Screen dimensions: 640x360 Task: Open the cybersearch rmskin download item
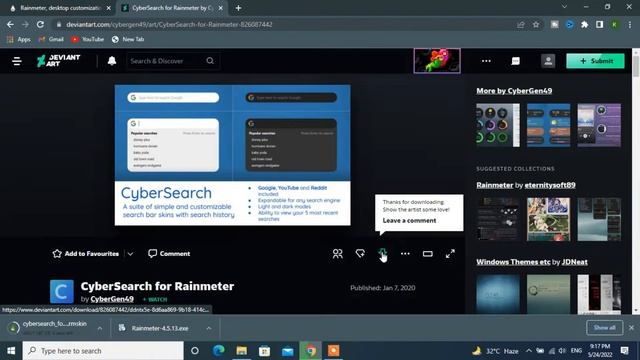49,327
